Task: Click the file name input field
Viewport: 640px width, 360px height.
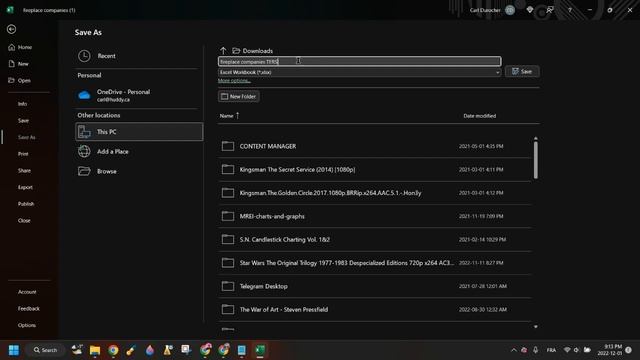Action: 359,62
